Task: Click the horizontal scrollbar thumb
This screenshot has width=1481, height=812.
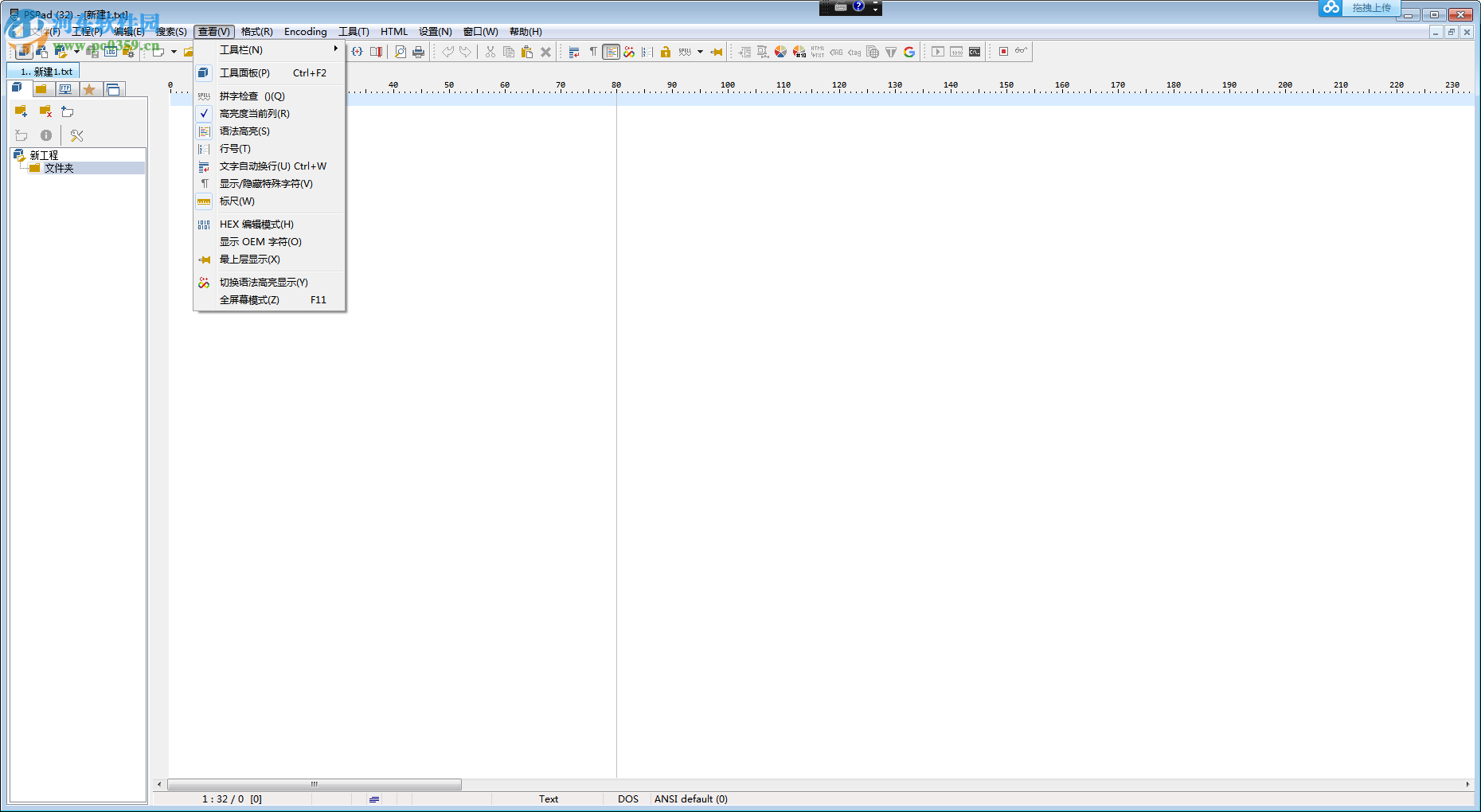Action: pyautogui.click(x=315, y=785)
